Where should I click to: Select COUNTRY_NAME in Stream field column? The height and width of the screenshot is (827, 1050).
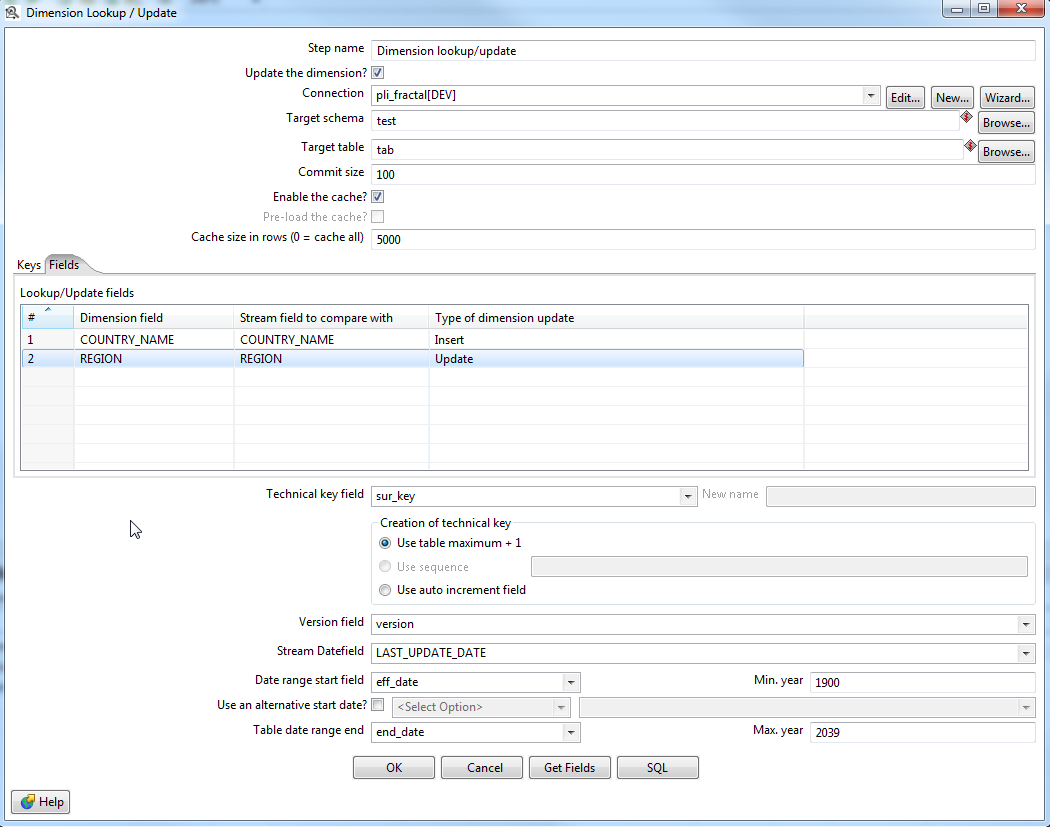click(x=331, y=340)
